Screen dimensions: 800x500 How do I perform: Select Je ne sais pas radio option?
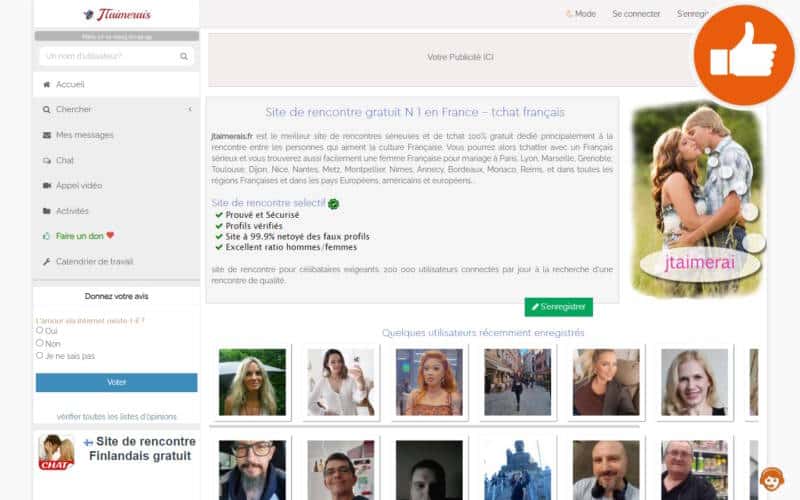click(39, 355)
